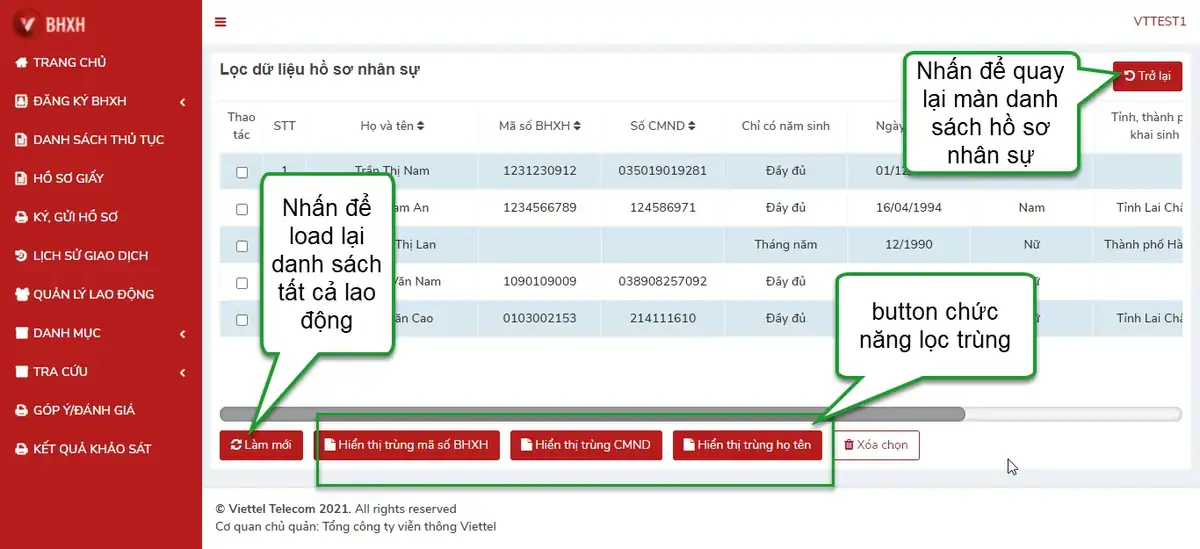This screenshot has height=549, width=1200.
Task: Click the 12/1990 birth date cell
Action: point(908,244)
